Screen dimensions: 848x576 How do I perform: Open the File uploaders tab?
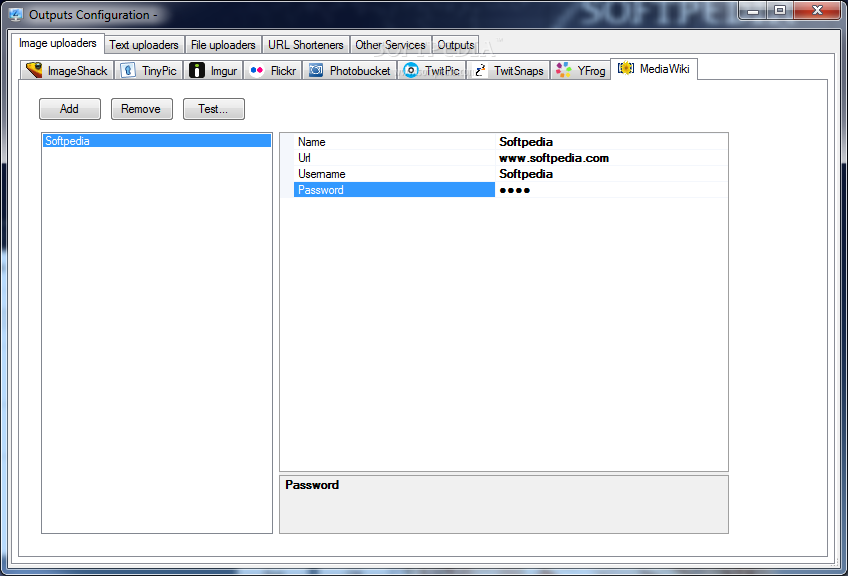[223, 45]
